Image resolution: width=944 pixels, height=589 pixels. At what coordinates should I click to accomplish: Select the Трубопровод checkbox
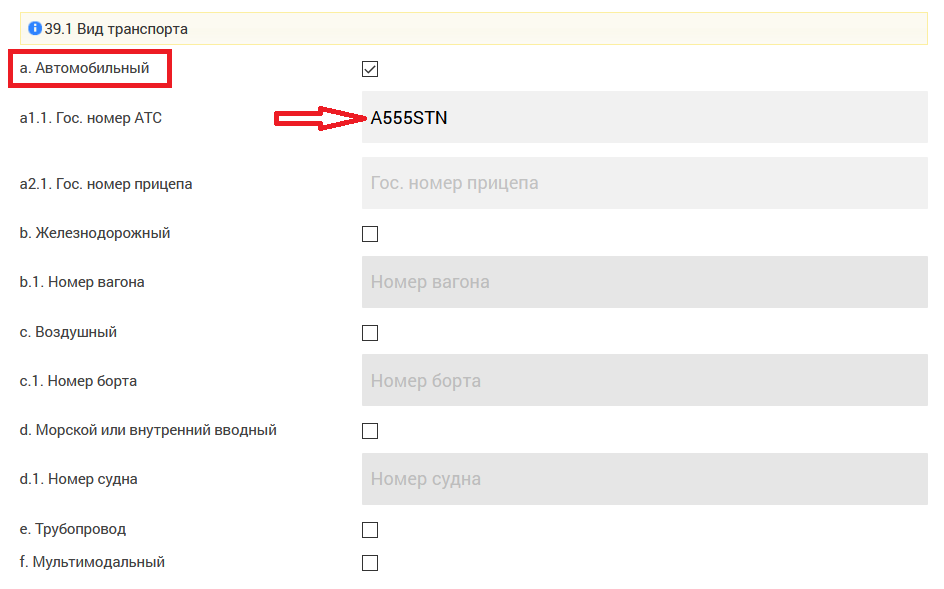pos(370,530)
